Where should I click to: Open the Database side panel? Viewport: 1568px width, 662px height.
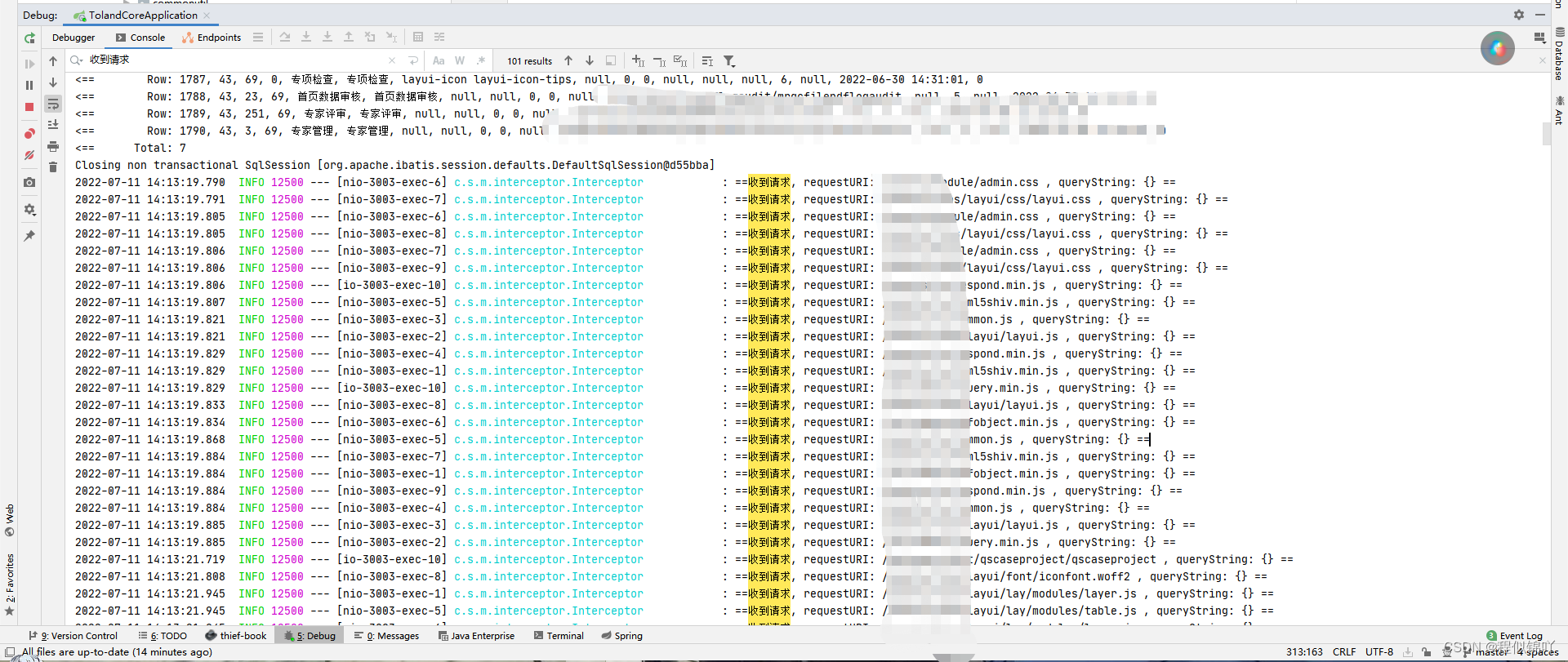point(1559,54)
